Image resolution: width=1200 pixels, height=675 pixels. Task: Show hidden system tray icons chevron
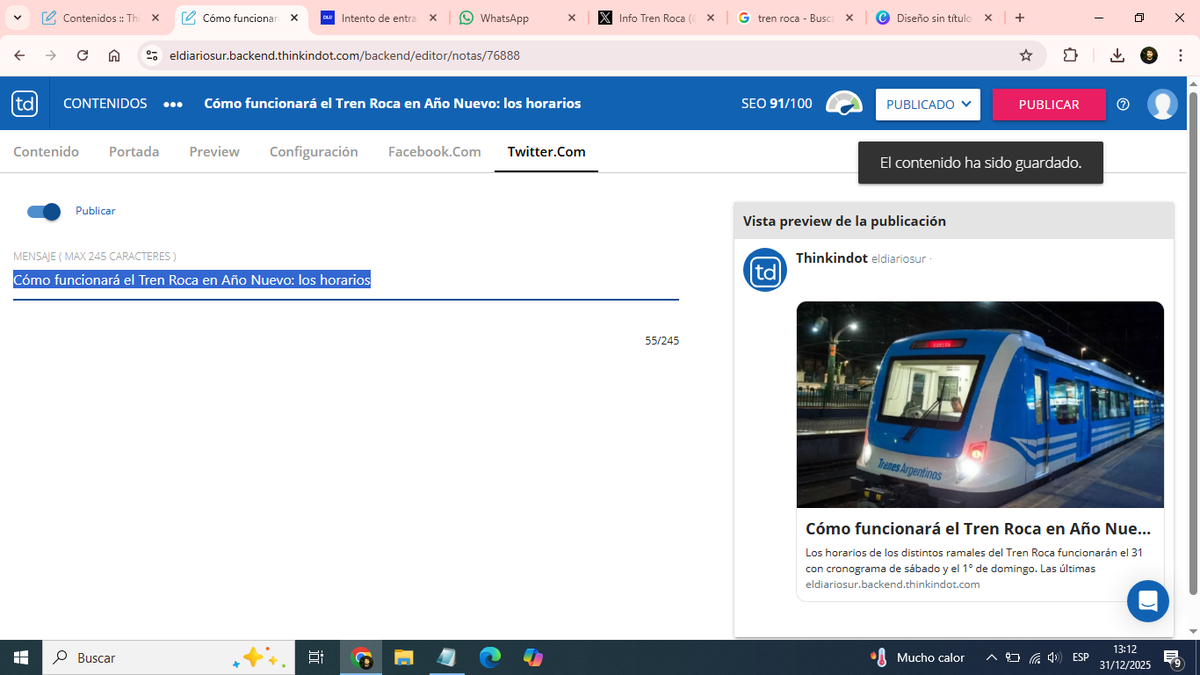pos(991,658)
